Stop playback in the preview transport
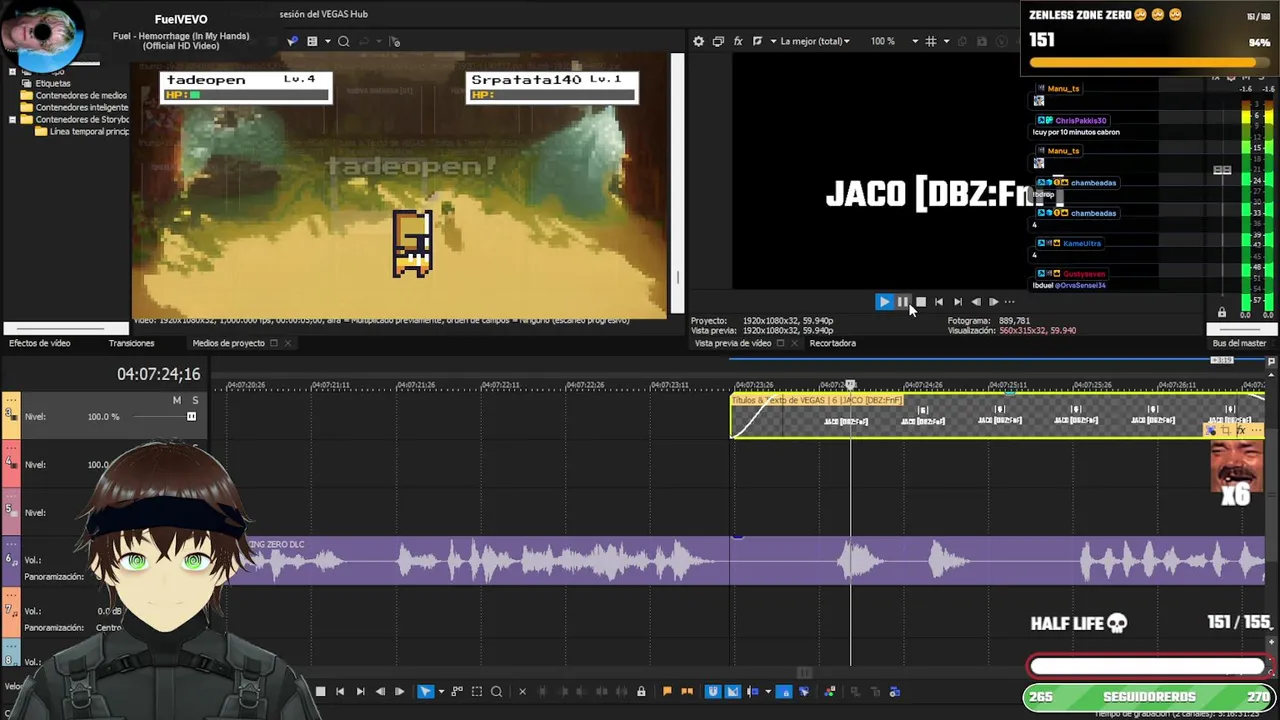The height and width of the screenshot is (720, 1280). (921, 301)
